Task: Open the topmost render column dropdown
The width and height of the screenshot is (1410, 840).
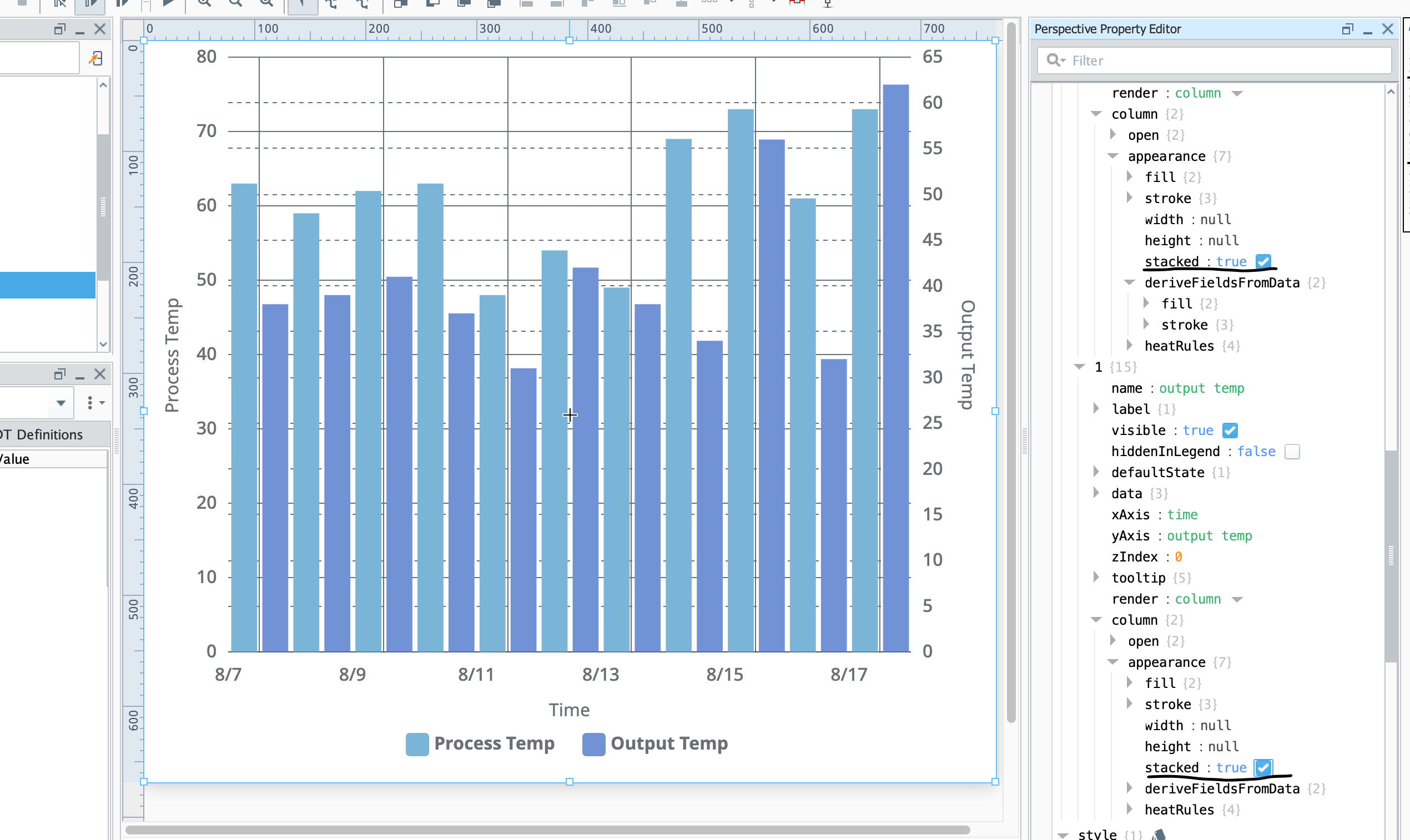Action: pos(1237,94)
